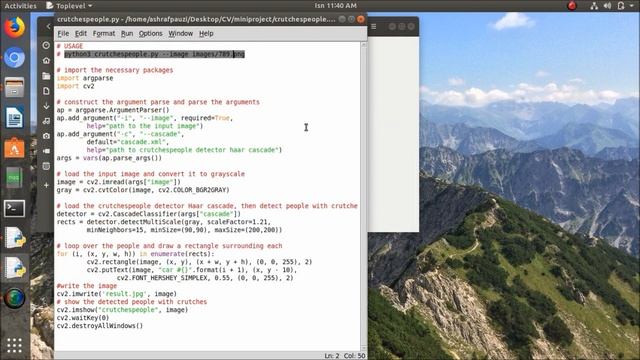Open Desktop folder in Files sidebar
The width and height of the screenshot is (640, 360).
(46, 76)
